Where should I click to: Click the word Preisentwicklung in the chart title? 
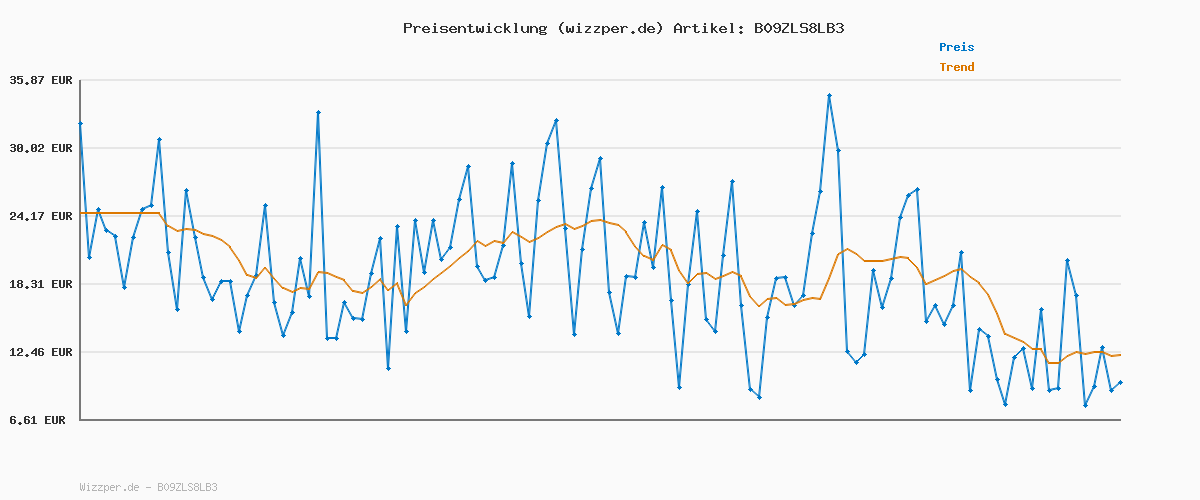click(474, 28)
